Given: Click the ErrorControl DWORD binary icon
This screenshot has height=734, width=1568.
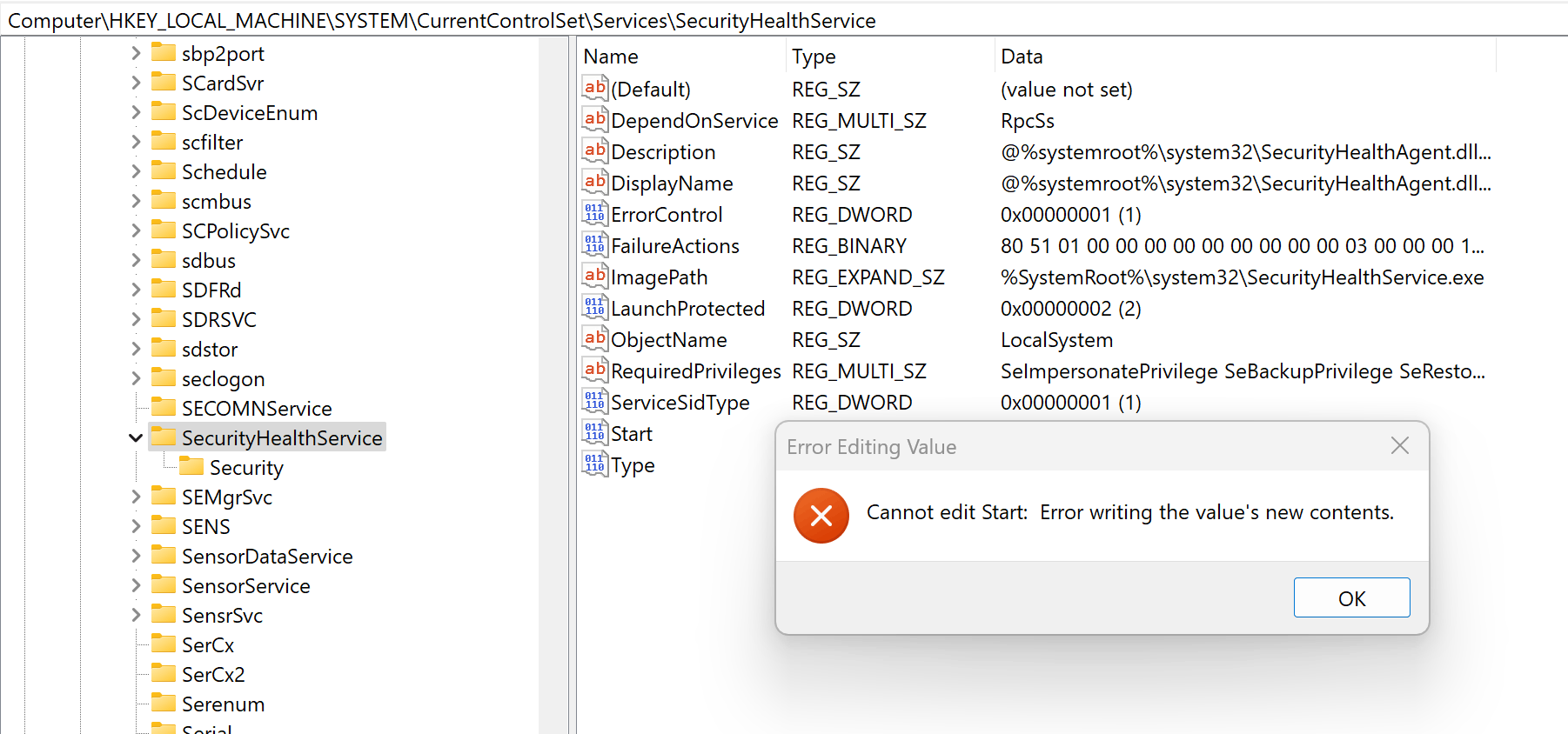Looking at the screenshot, I should [595, 213].
